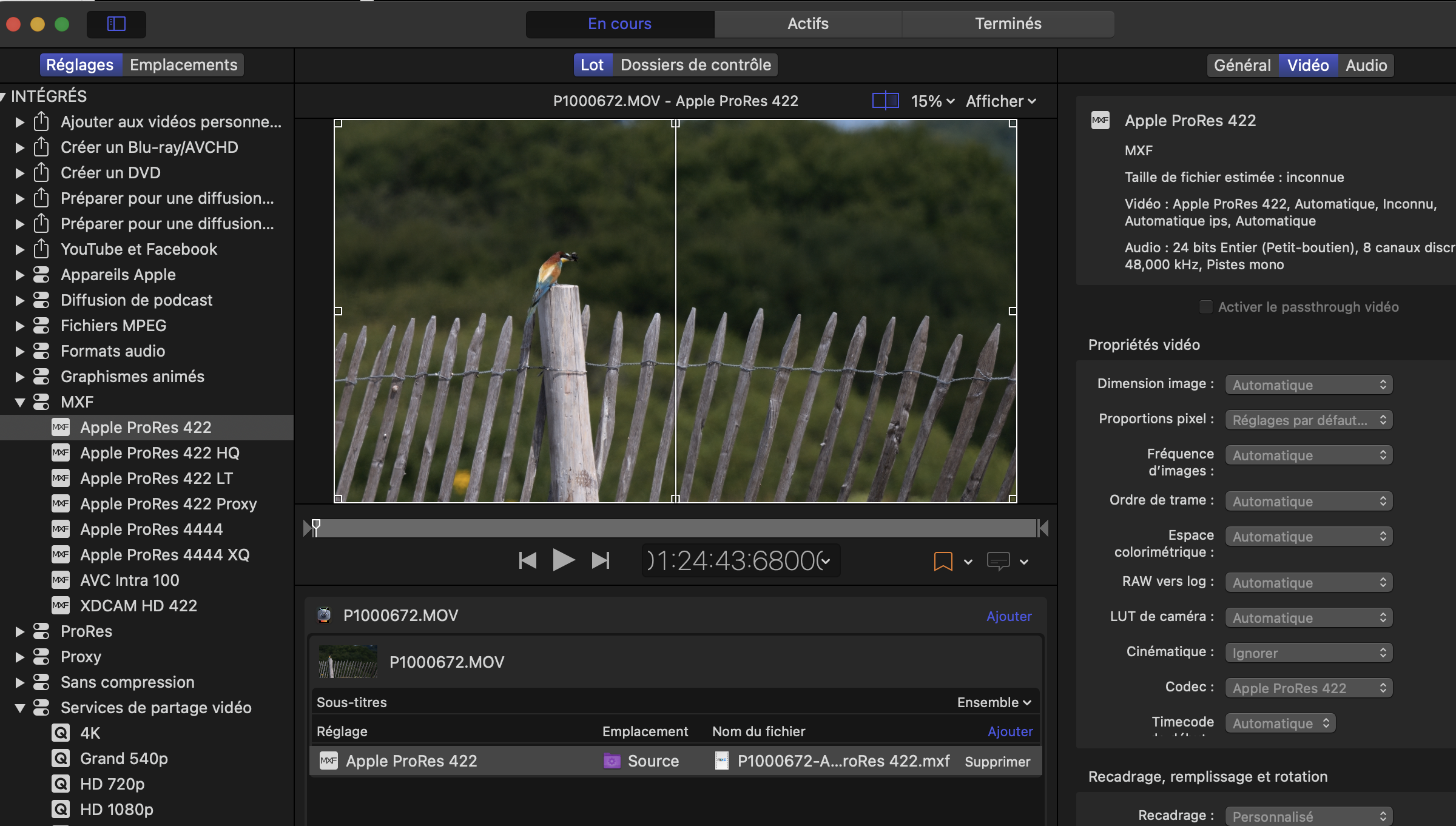Switch to Dossiers de contrôle view
The width and height of the screenshot is (1456, 826).
[695, 65]
